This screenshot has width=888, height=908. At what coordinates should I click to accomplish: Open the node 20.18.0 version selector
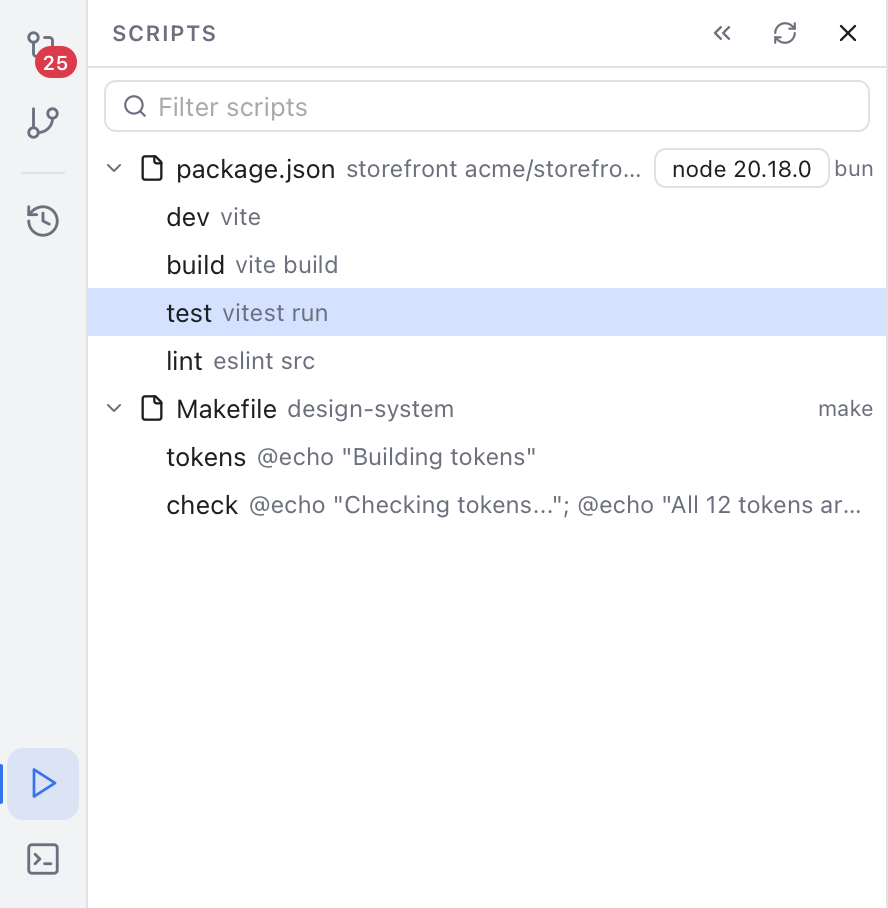click(x=741, y=169)
